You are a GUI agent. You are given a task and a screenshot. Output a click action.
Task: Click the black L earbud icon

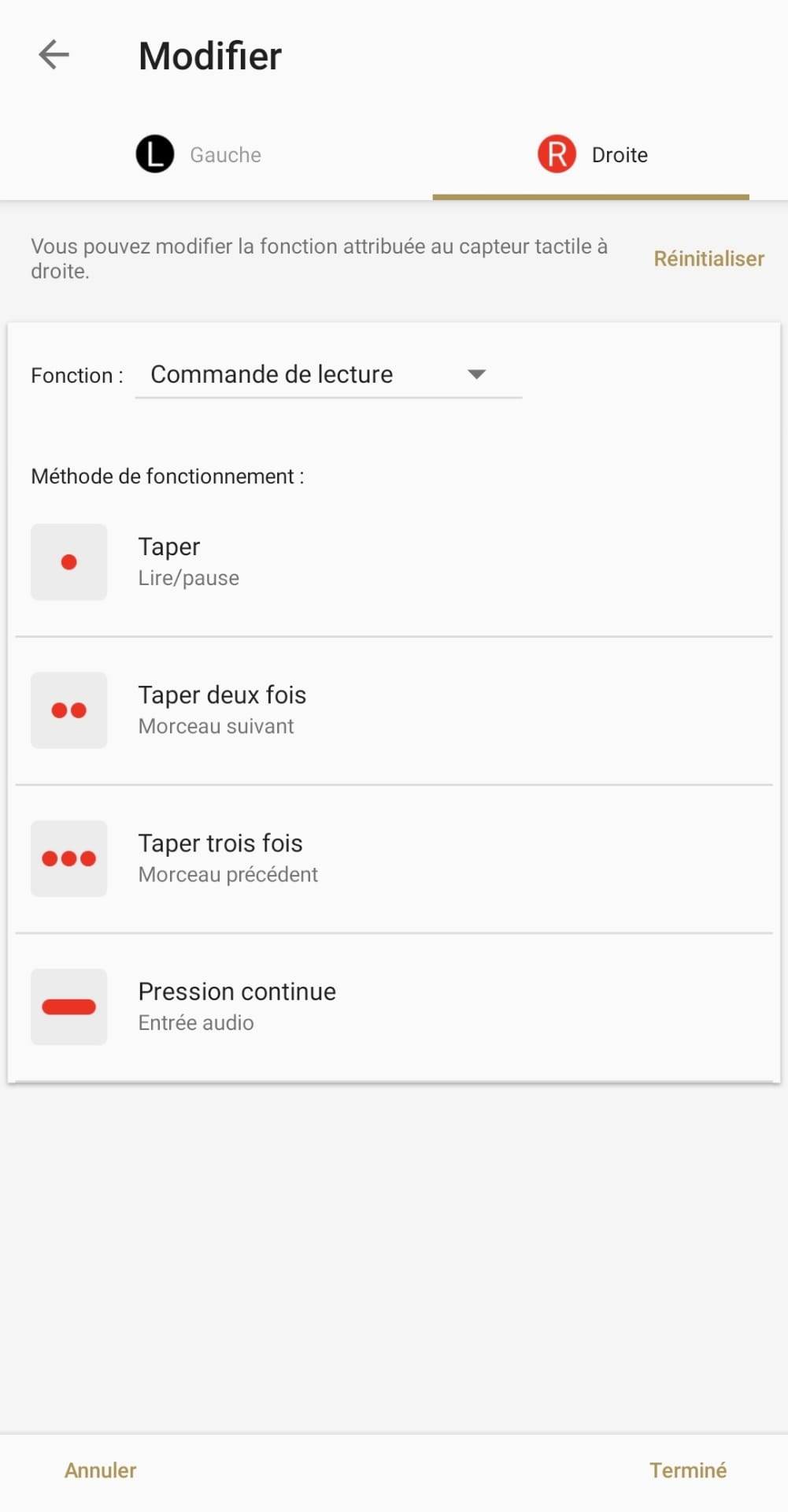[155, 154]
